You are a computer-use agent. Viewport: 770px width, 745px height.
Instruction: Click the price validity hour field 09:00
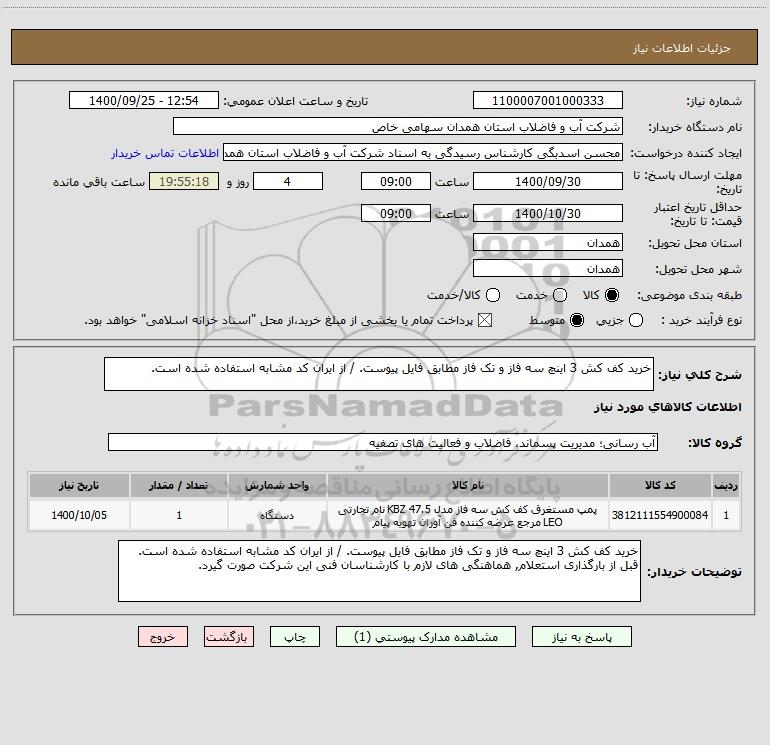[x=396, y=213]
